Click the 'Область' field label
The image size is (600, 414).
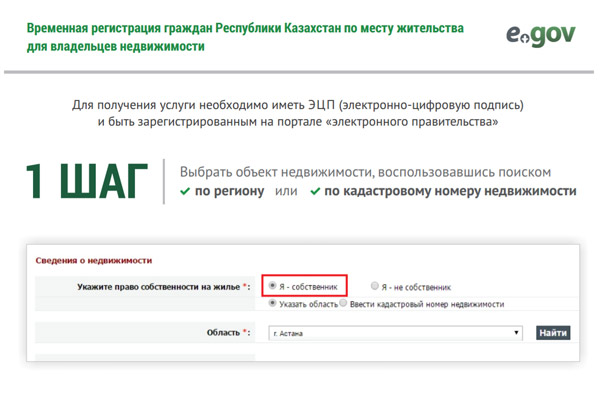(223, 333)
